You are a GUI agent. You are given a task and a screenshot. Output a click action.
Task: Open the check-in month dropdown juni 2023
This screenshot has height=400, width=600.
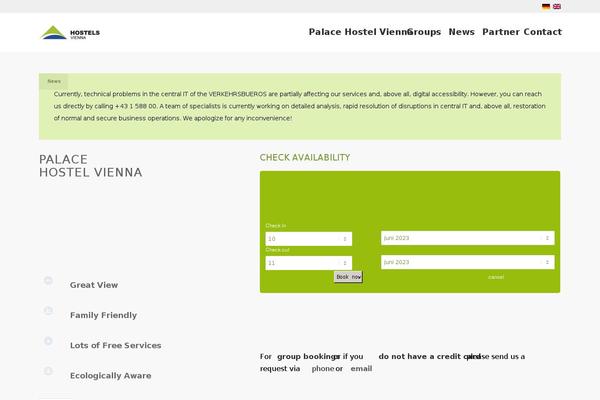[468, 238]
